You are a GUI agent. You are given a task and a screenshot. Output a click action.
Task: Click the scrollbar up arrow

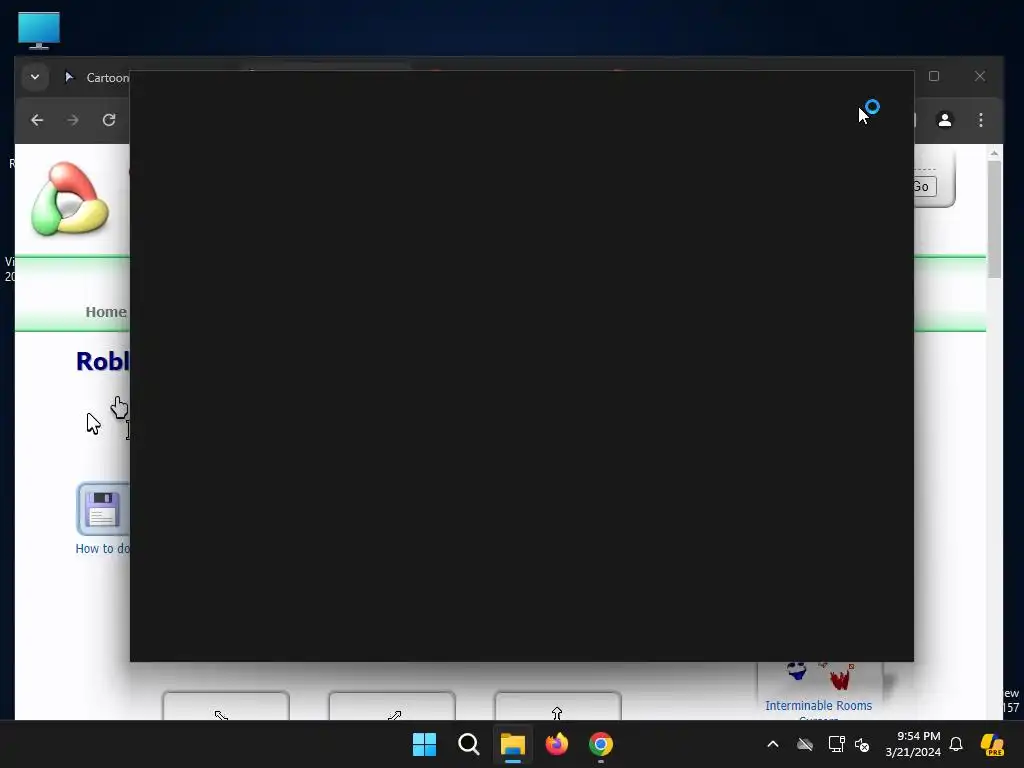coord(994,153)
